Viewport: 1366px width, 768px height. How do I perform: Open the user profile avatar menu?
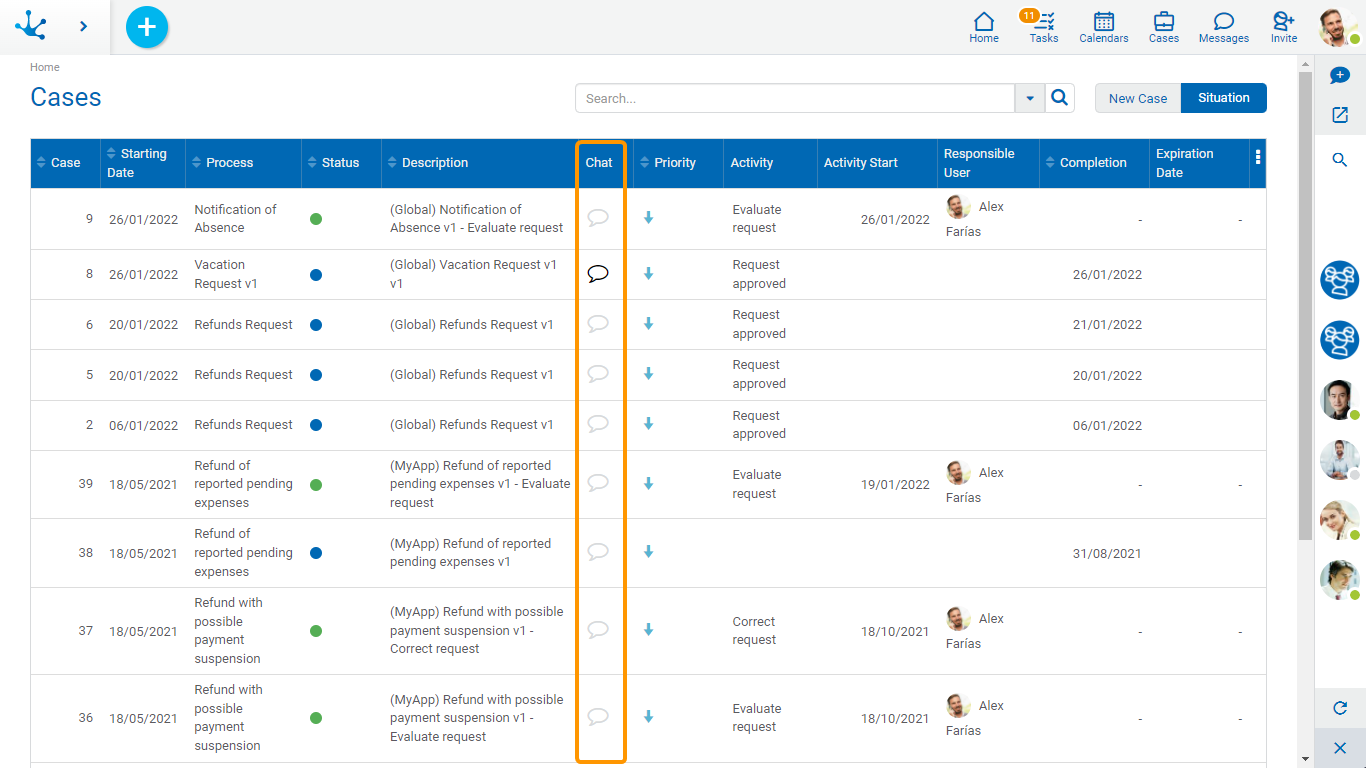[x=1337, y=27]
